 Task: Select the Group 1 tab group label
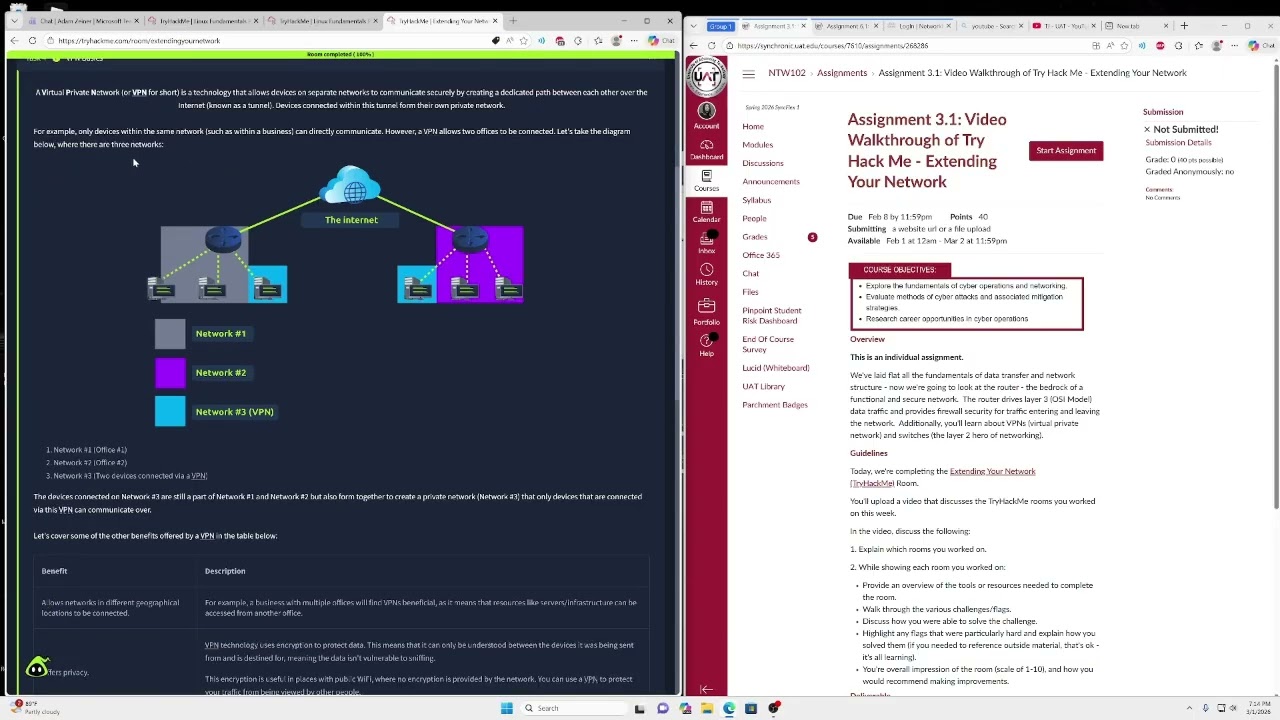point(720,26)
